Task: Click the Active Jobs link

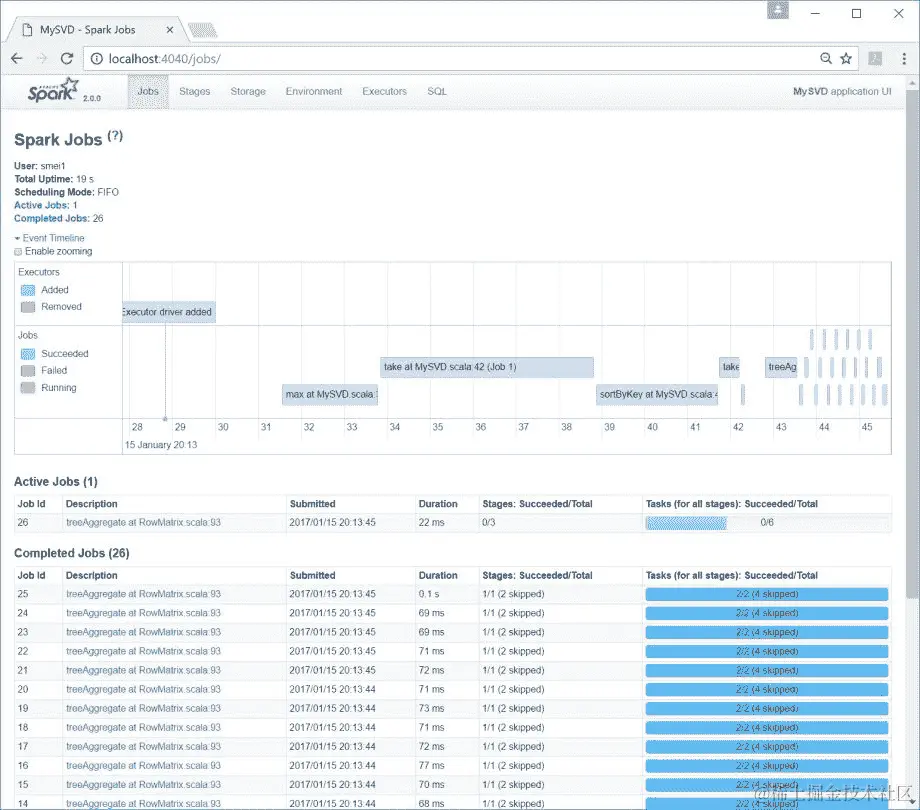Action: click(x=40, y=205)
